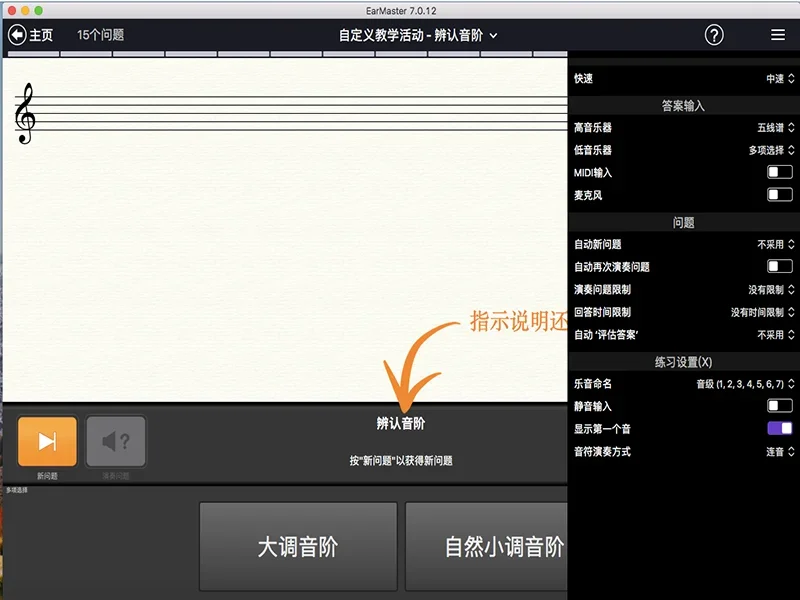
Task: Click the treble clef on the staff
Action: 25,114
